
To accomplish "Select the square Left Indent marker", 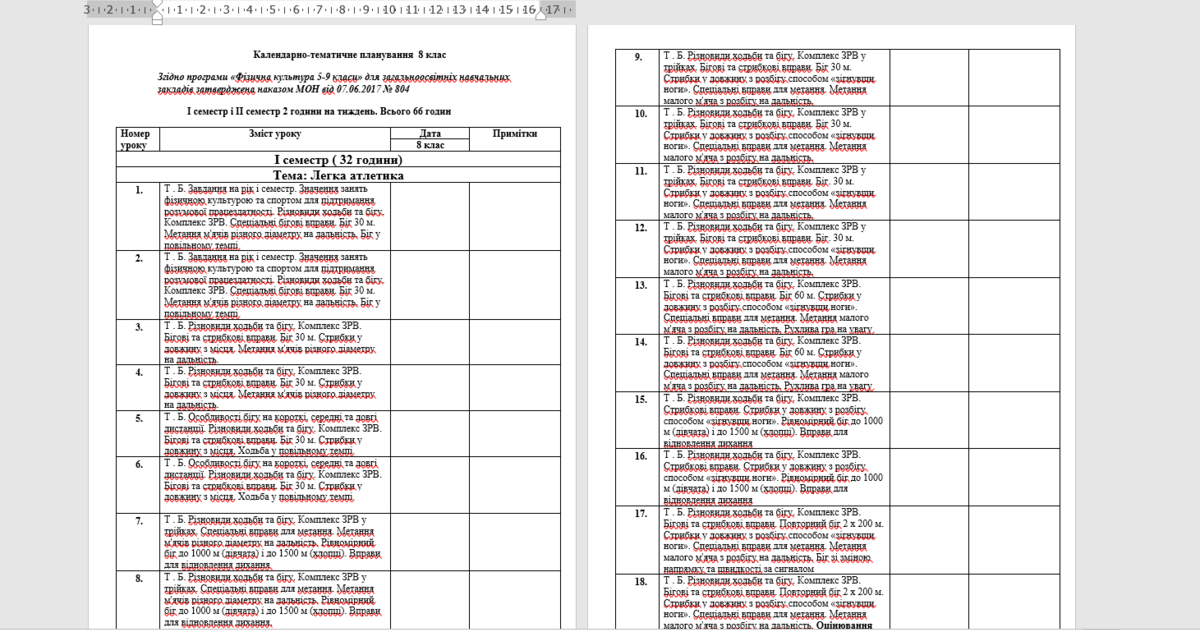I will 158,19.
